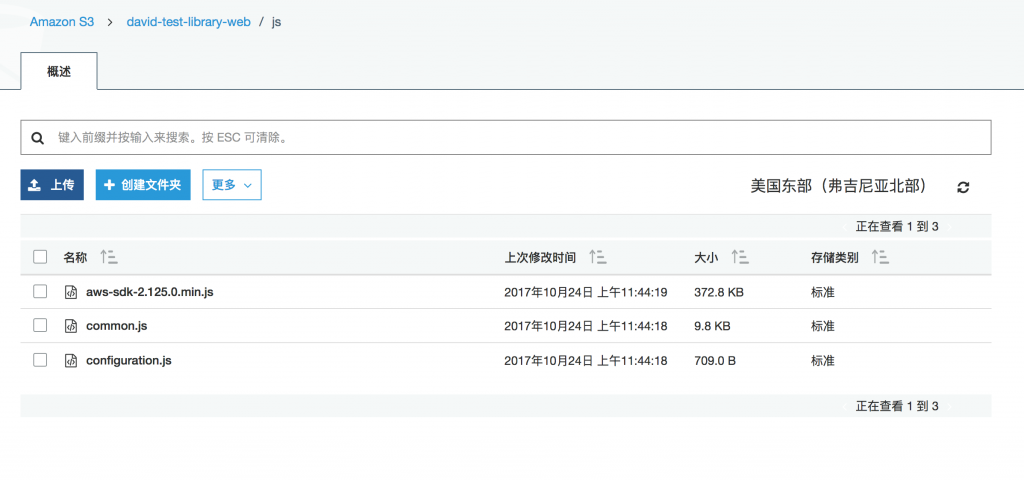The height and width of the screenshot is (480, 1024).
Task: Sort by 名称 column sort icon
Action: (x=108, y=257)
